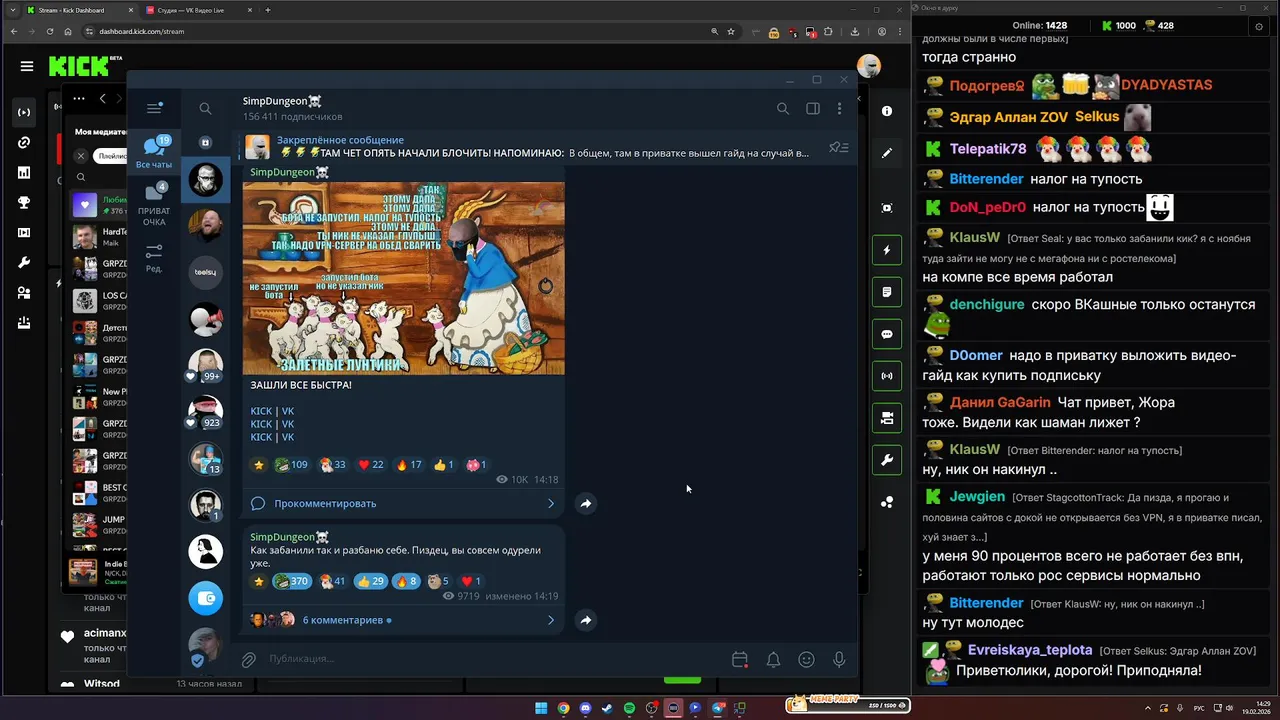Click star reaction on first post

coord(259,464)
